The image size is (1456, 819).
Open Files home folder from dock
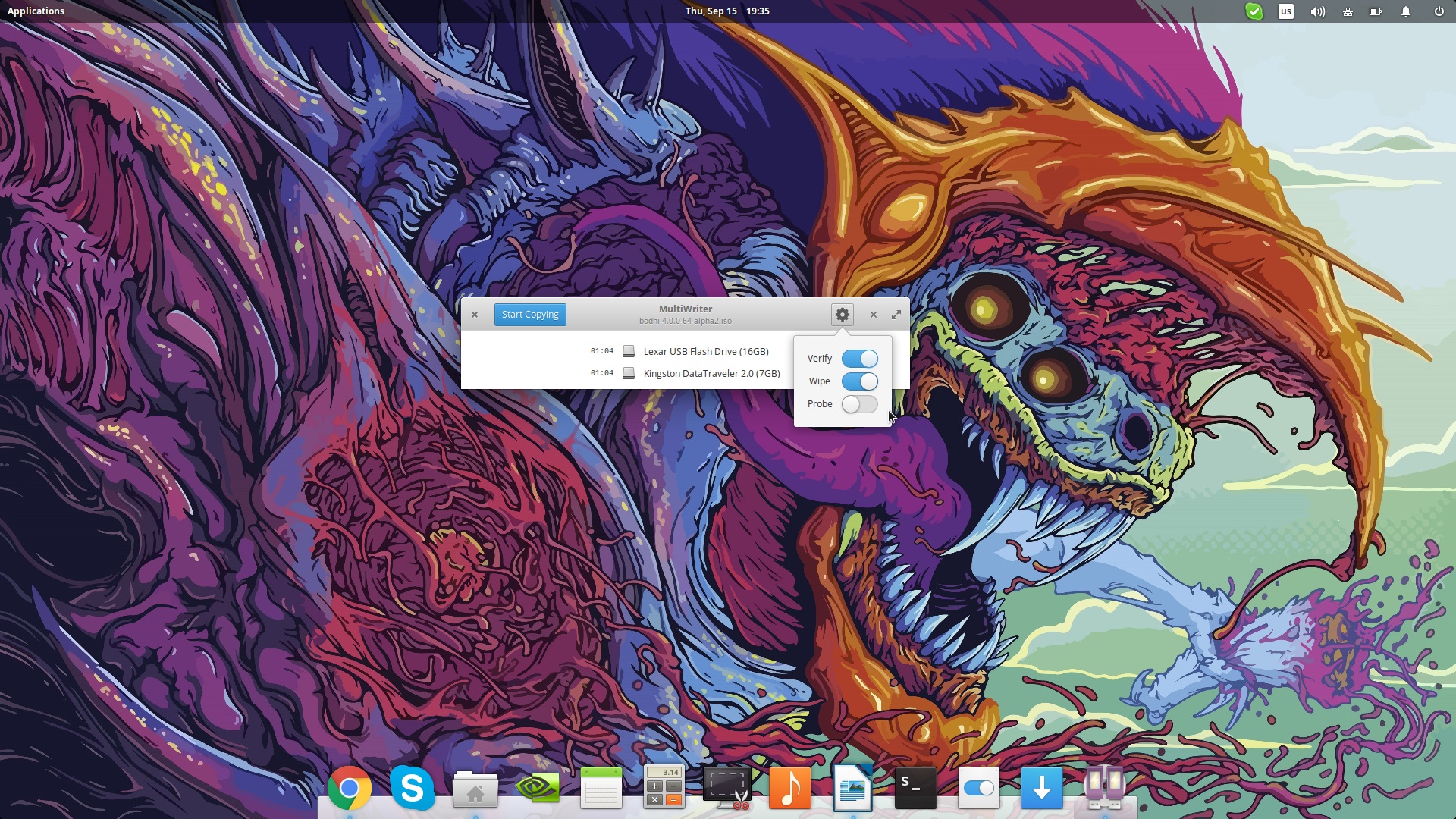pos(475,789)
